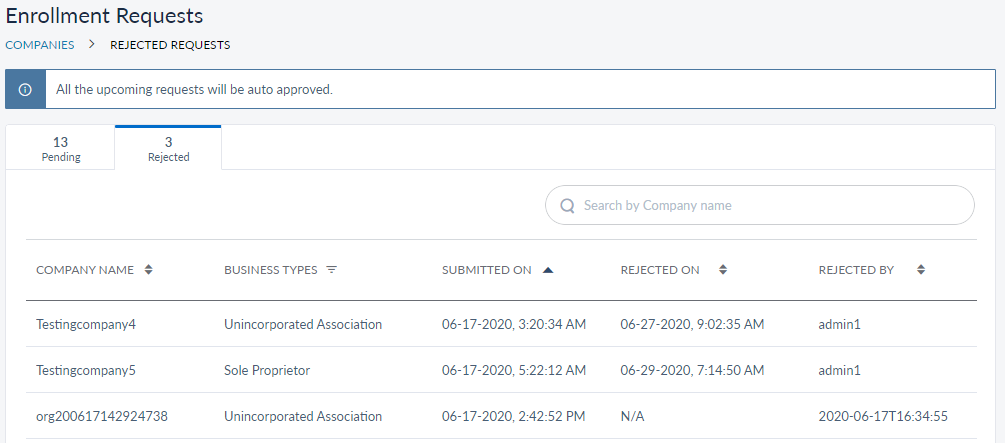Viewport: 1005px width, 443px height.
Task: Sort by Company Name column icon
Action: coord(149,270)
